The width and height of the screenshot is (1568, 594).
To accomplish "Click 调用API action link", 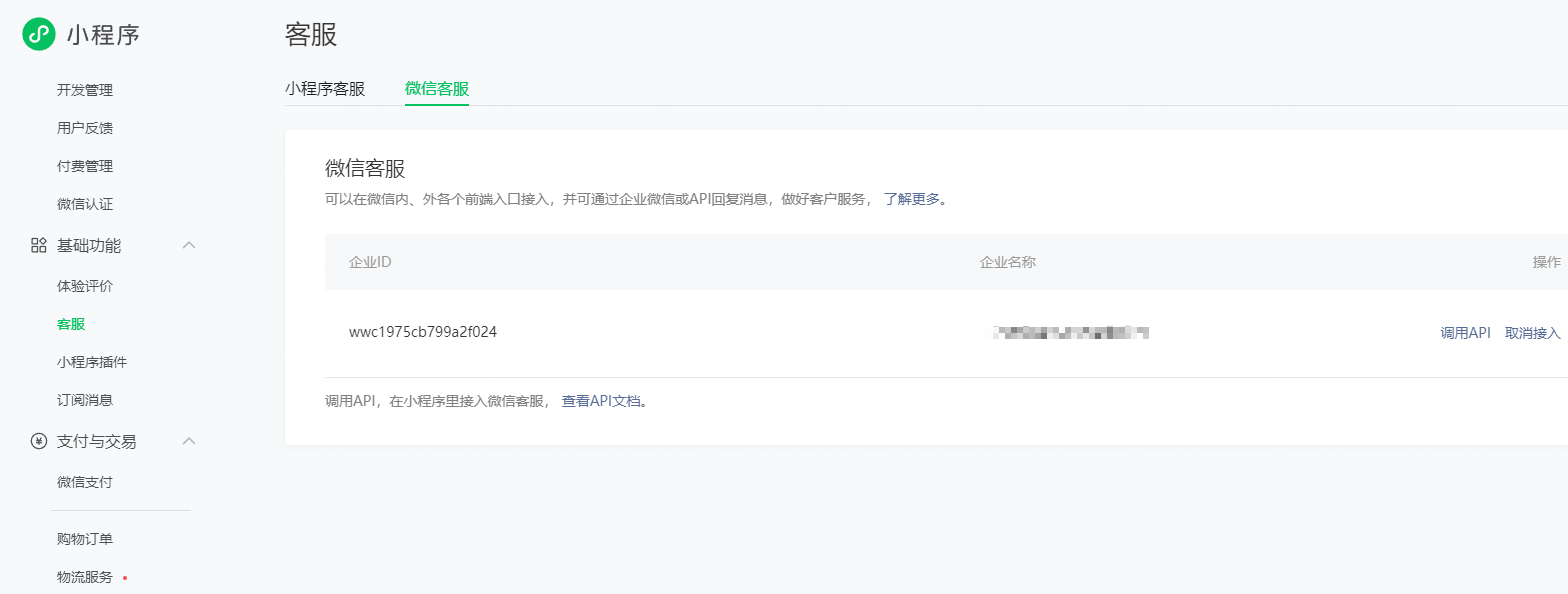I will tap(1465, 333).
